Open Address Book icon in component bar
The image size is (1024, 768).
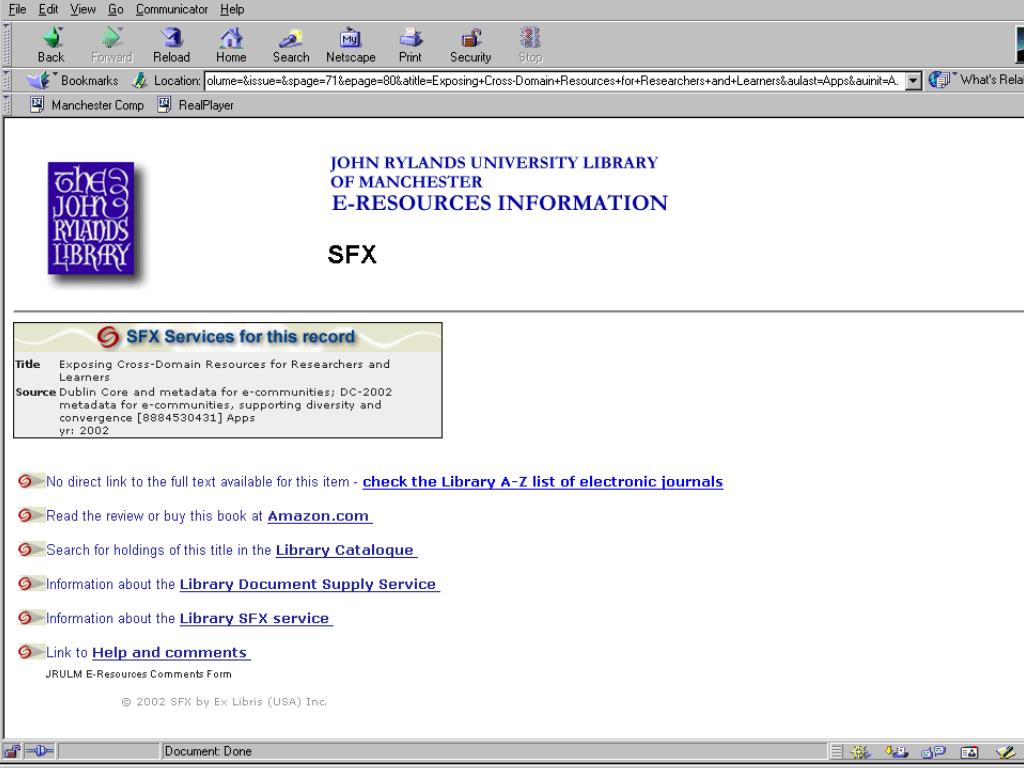tap(969, 752)
